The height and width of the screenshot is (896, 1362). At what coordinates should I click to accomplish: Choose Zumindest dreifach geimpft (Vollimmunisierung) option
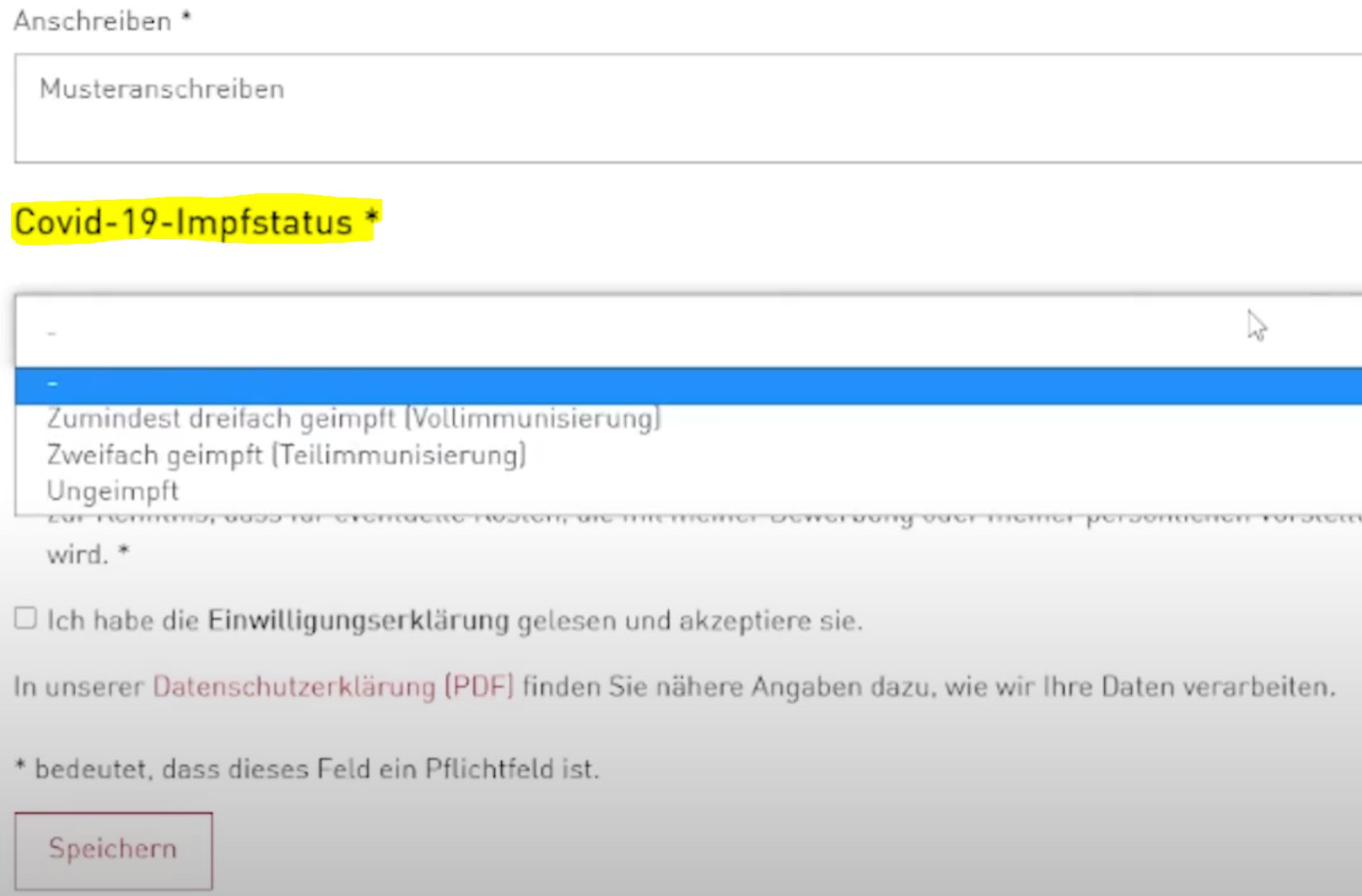pyautogui.click(x=354, y=419)
